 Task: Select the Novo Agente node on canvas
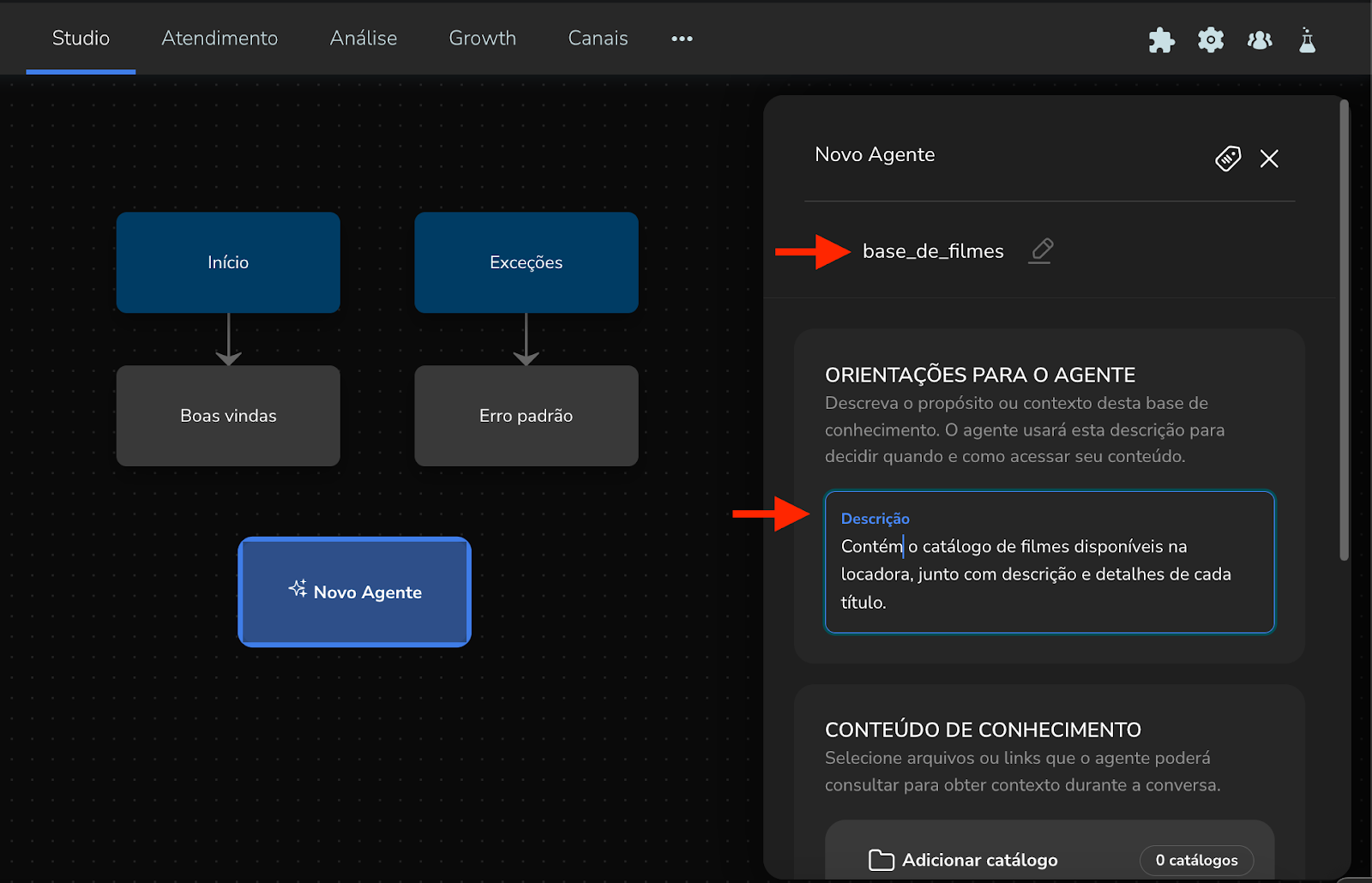[x=354, y=592]
